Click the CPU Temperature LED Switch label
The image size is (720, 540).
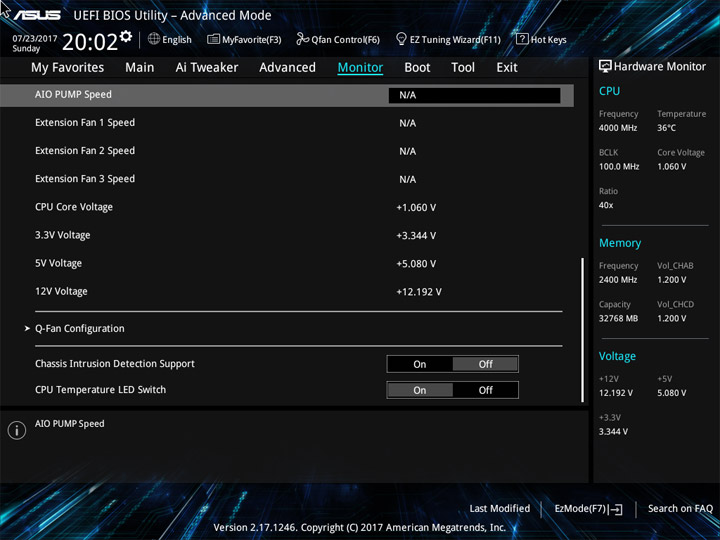tap(101, 389)
